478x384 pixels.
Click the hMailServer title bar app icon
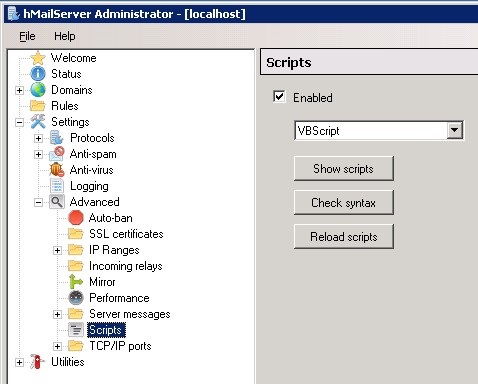click(x=13, y=14)
